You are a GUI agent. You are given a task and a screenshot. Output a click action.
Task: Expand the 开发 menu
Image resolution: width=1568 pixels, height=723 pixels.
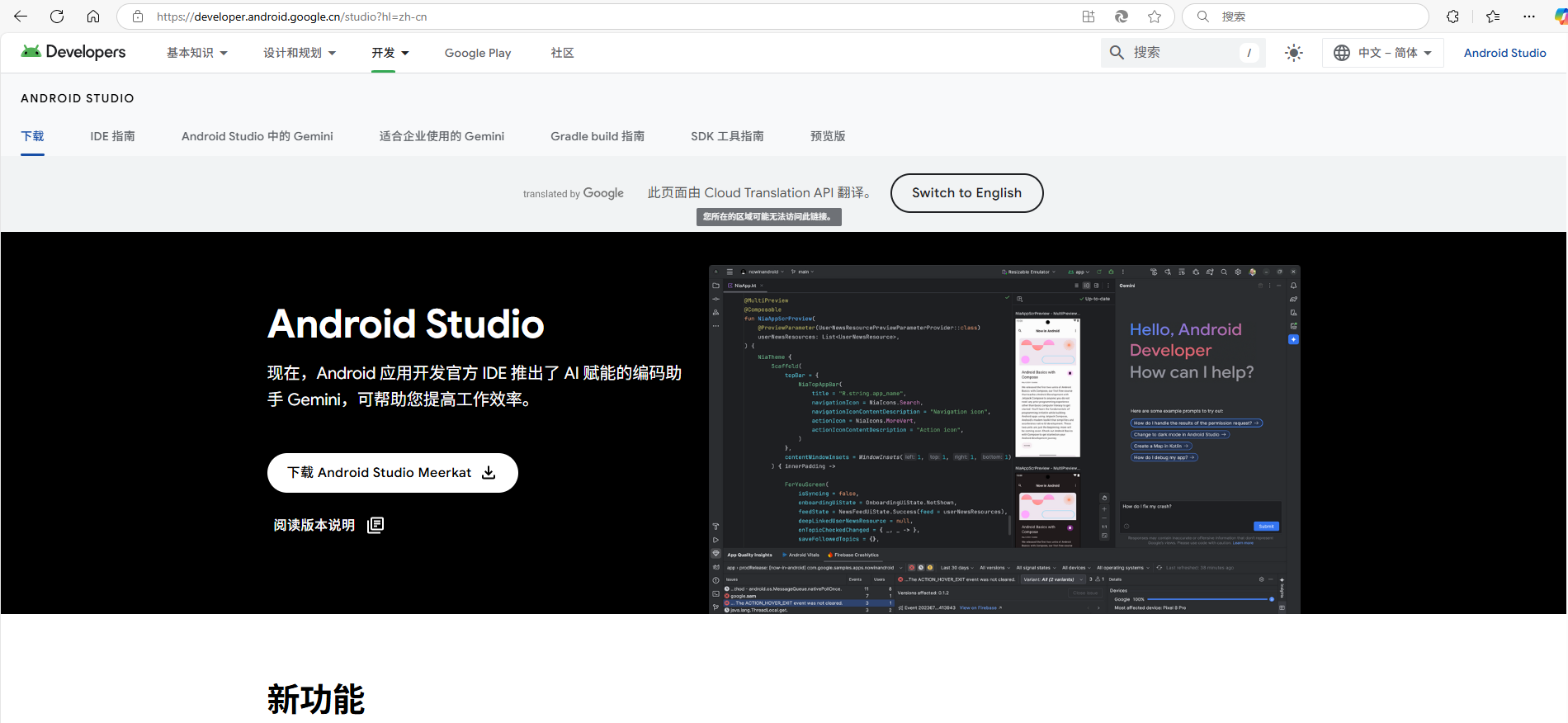[x=390, y=53]
